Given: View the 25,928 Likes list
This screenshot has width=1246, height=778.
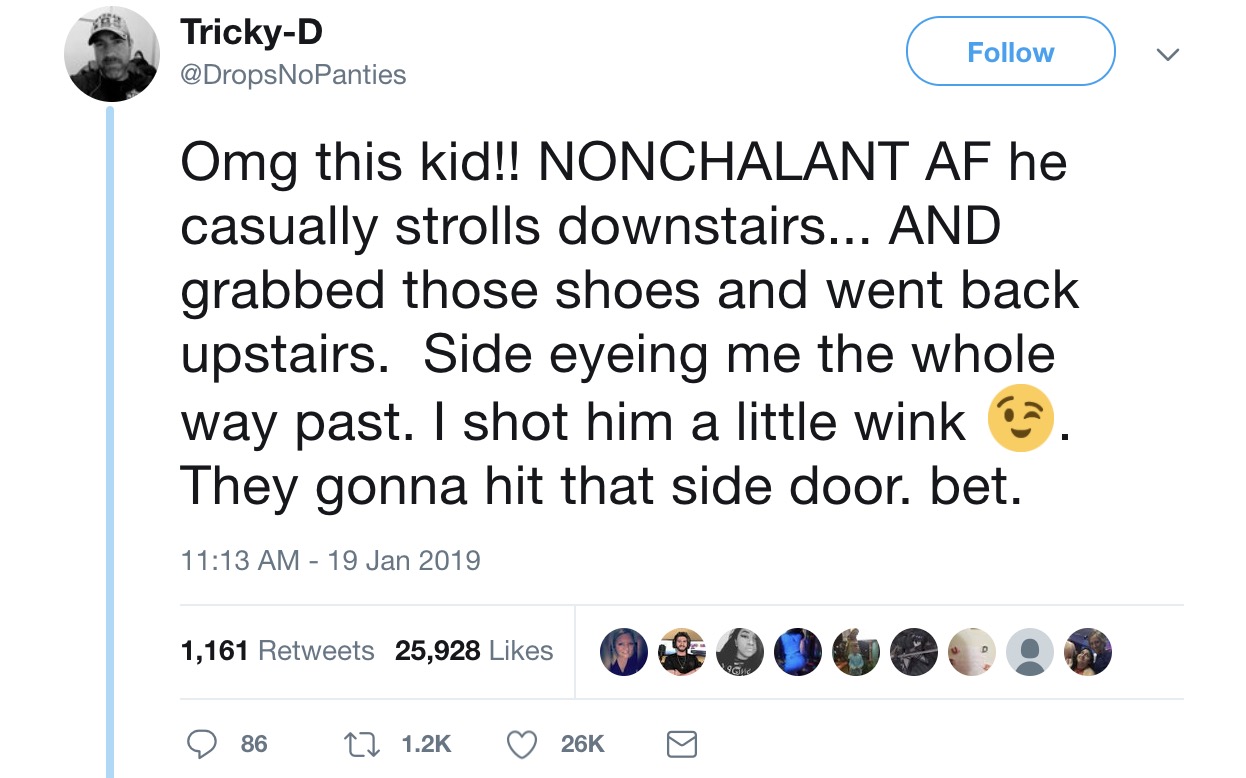Looking at the screenshot, I should coord(474,651).
